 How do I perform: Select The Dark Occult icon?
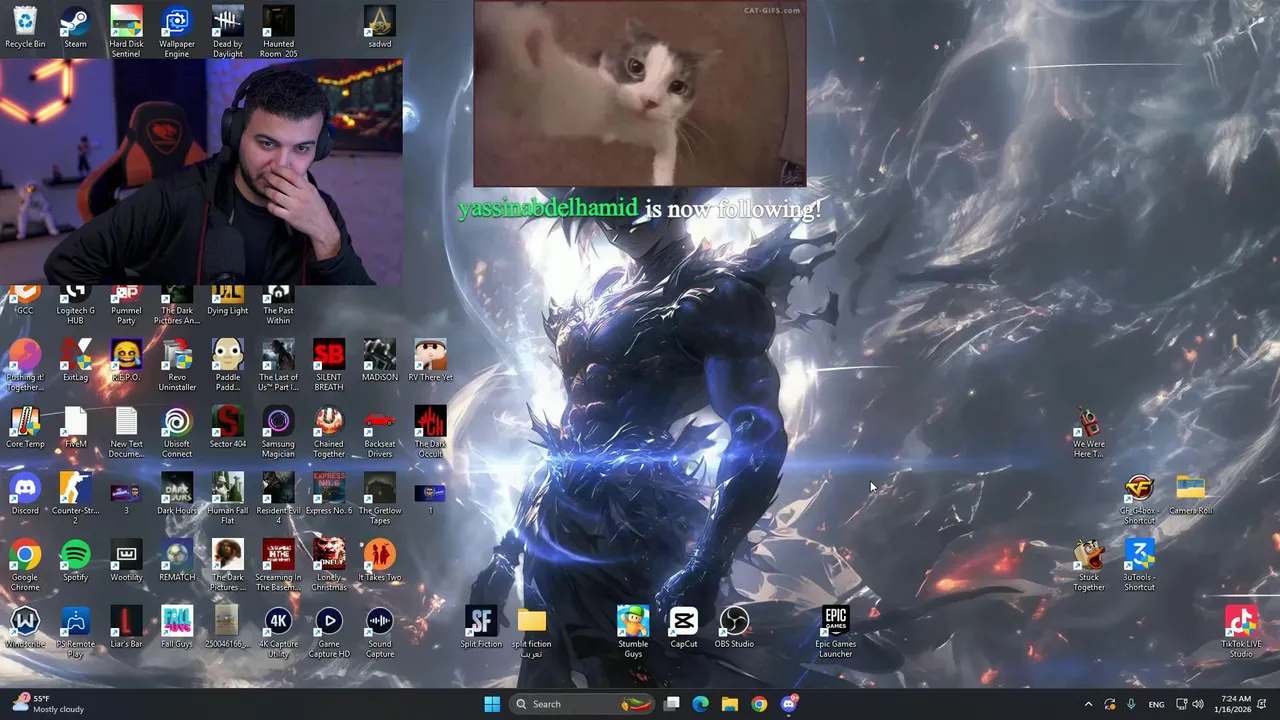[430, 432]
